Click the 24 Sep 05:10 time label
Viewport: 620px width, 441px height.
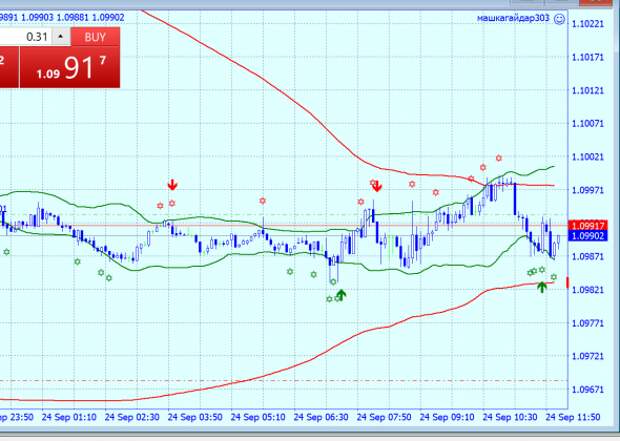tap(258, 417)
